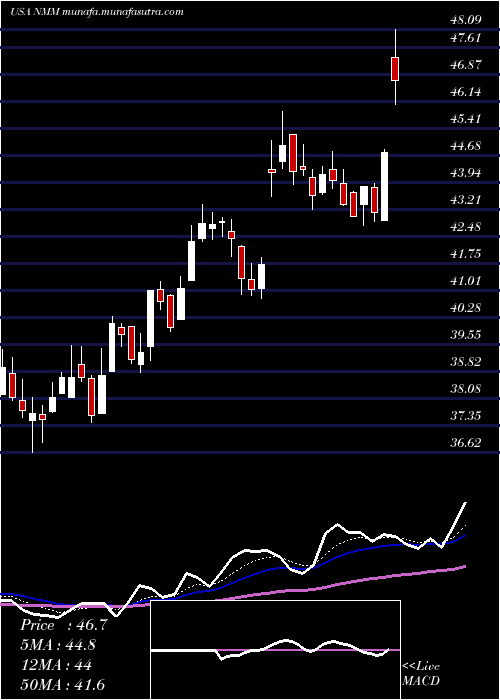Select the 46.87 price axis label

(467, 65)
